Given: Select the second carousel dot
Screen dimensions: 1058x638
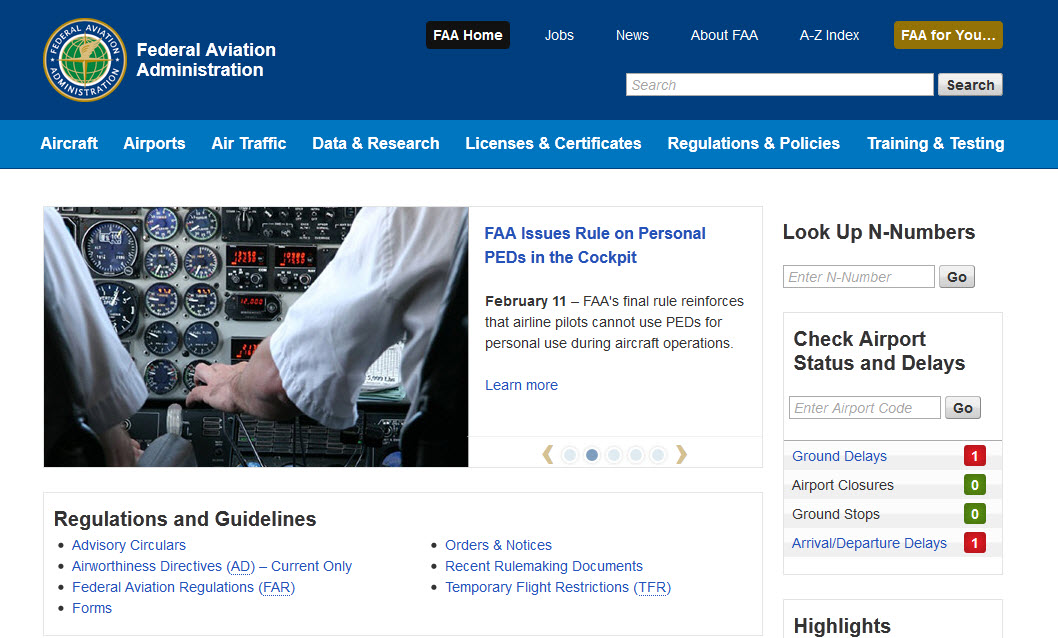Looking at the screenshot, I should point(592,455).
